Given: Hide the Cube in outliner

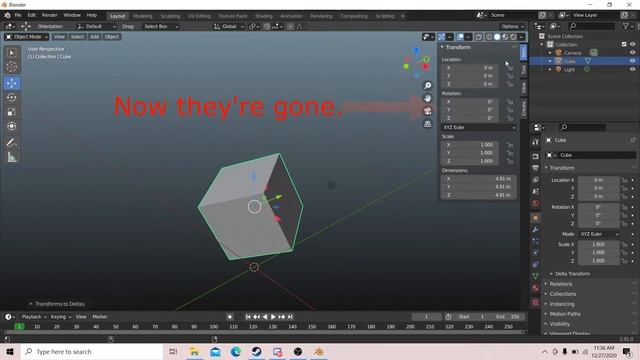Looking at the screenshot, I should [632, 61].
